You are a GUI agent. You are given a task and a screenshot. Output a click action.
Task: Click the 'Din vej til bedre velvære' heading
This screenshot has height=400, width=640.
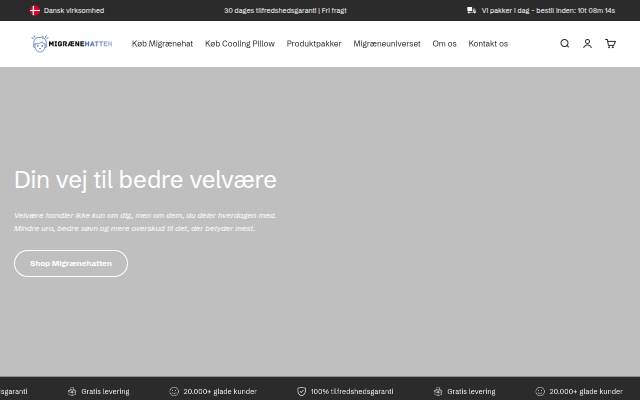tap(145, 180)
